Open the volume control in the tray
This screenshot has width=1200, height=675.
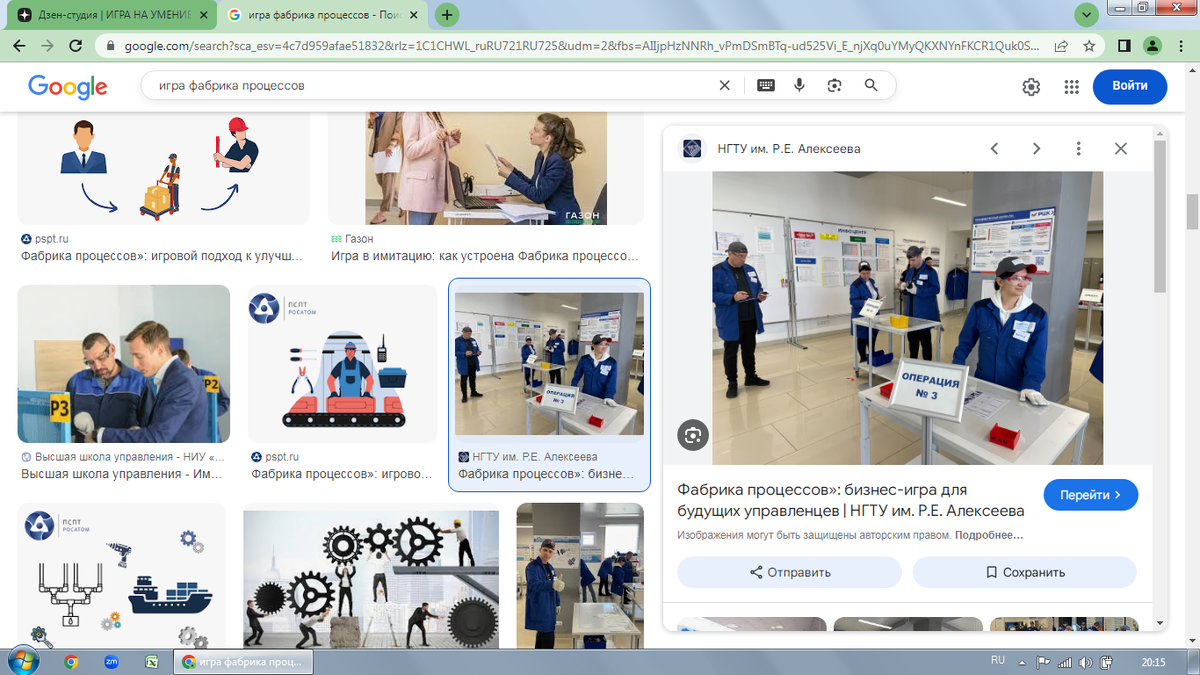point(1087,661)
